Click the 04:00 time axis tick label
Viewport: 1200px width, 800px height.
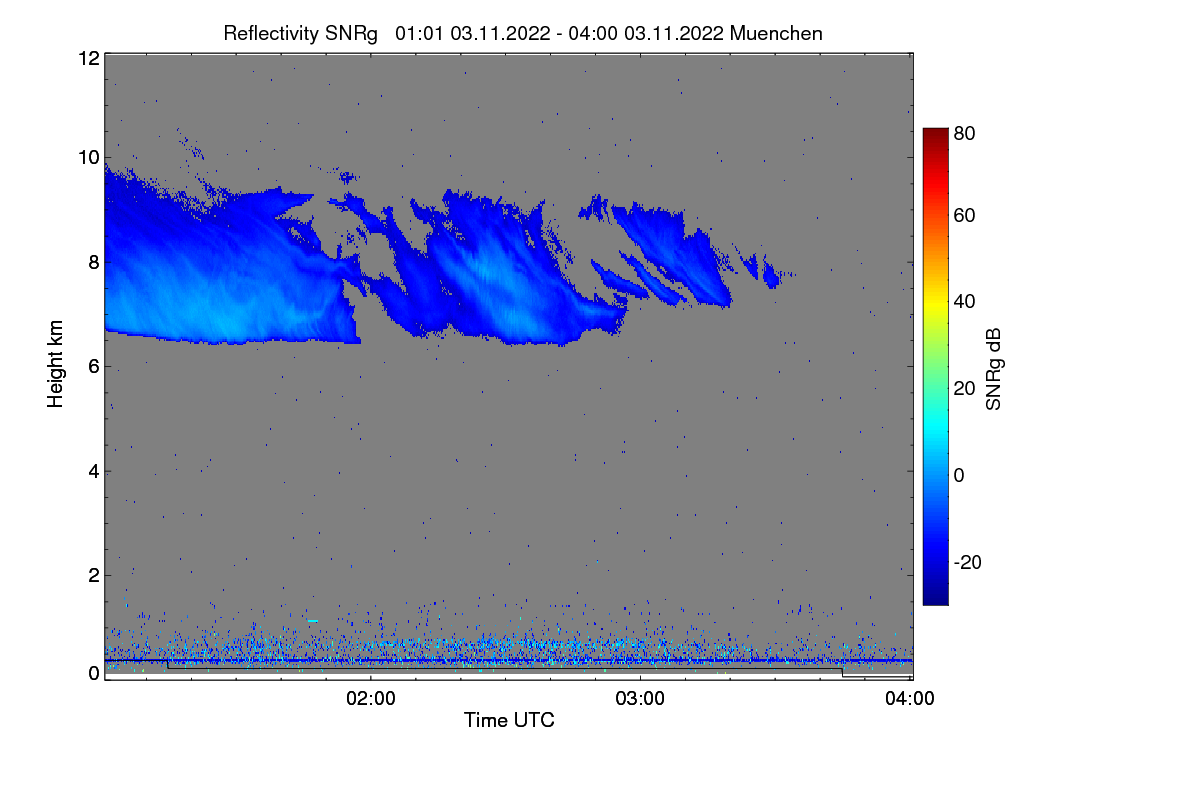point(911,699)
